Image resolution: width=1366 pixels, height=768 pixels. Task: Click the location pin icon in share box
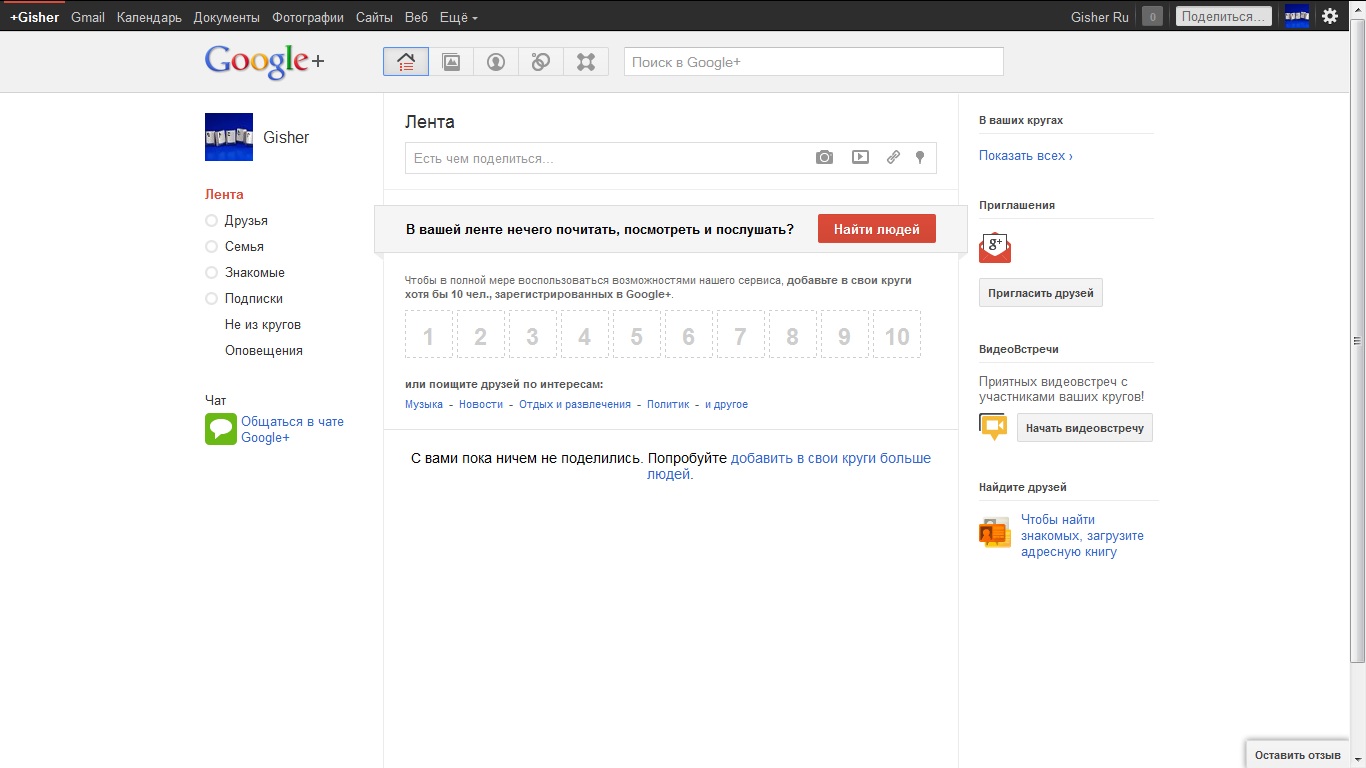tap(920, 158)
